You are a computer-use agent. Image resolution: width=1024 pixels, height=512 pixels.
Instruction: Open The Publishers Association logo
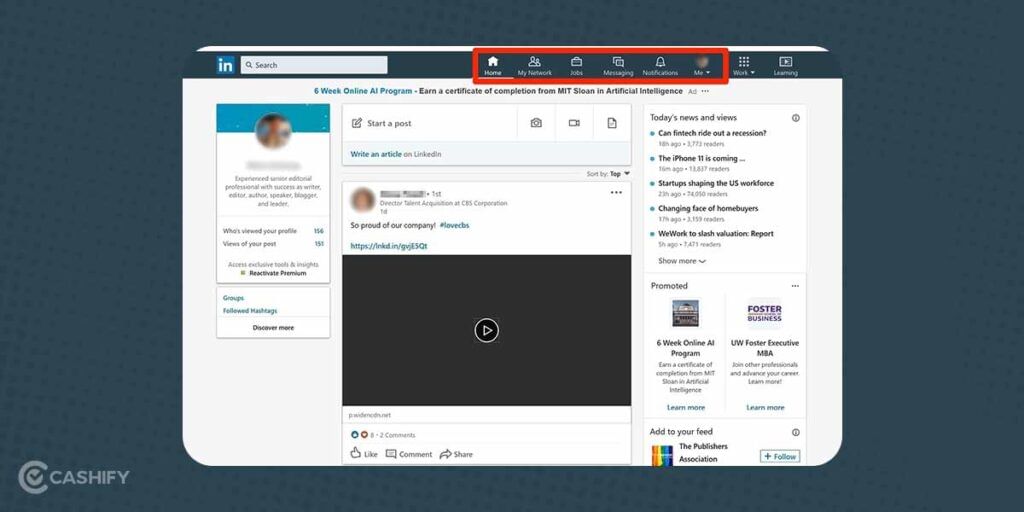click(x=662, y=455)
